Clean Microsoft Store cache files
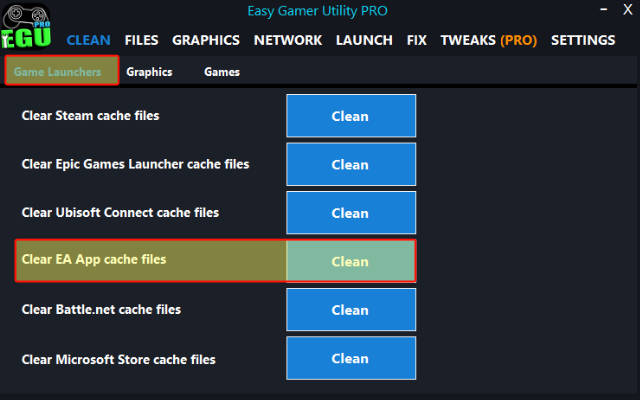The width and height of the screenshot is (640, 400). 351,358
